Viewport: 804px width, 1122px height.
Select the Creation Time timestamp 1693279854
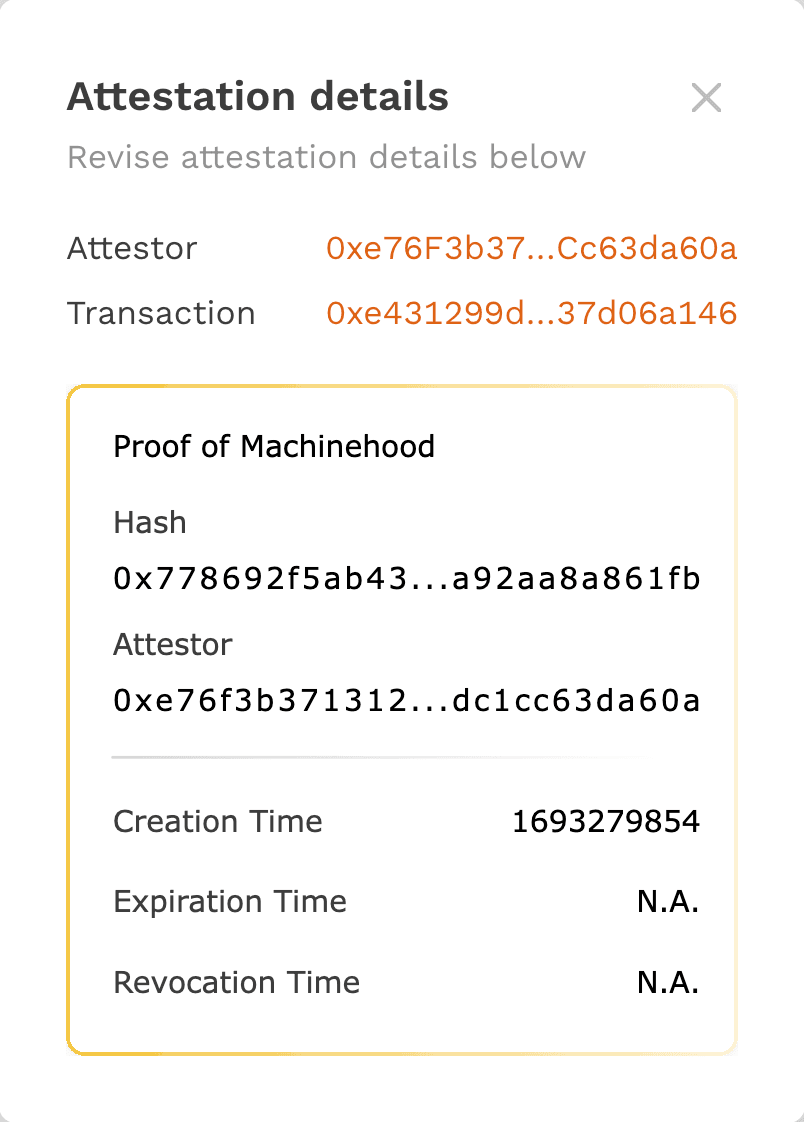[x=605, y=821]
